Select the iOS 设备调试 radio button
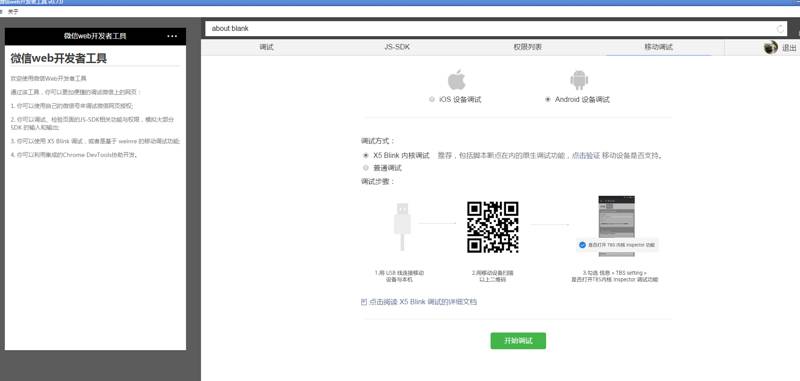The image size is (800, 381). (x=432, y=99)
